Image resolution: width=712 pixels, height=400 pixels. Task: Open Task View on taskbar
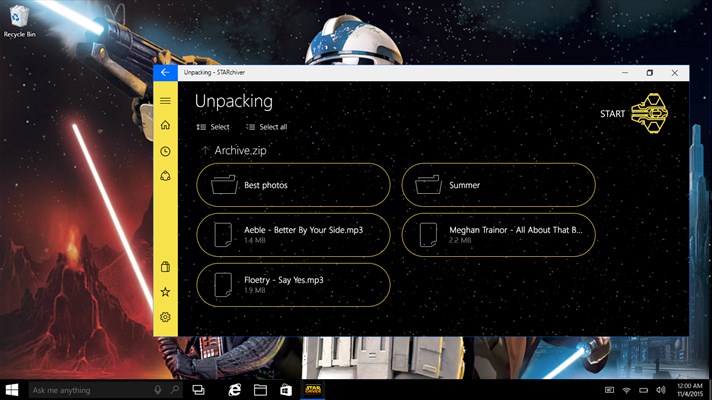click(x=198, y=390)
